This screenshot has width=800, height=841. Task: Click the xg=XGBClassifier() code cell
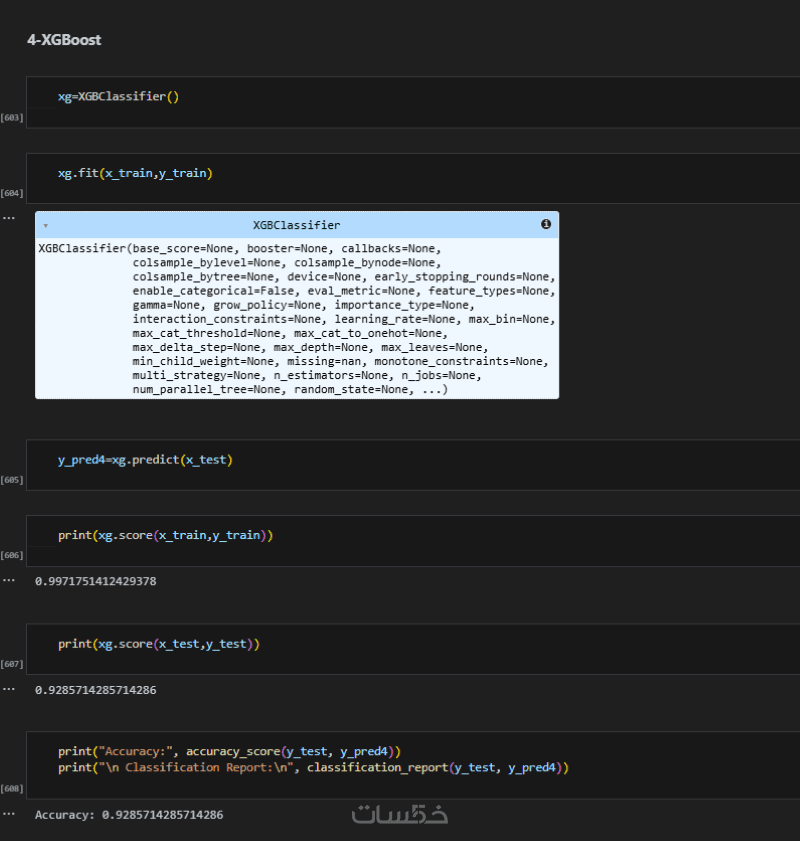[x=413, y=102]
